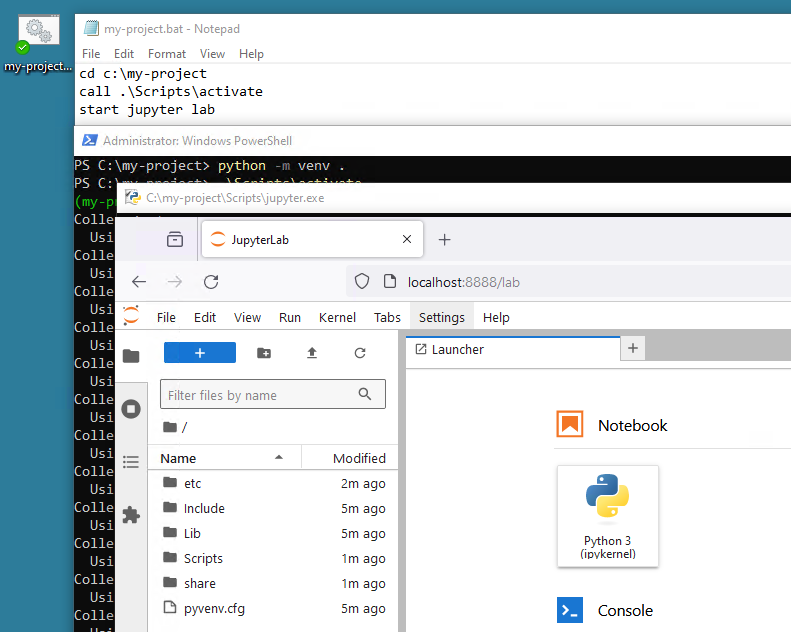Open Extension Manager puzzle icon
Viewport: 791px width, 632px height.
coord(131,515)
